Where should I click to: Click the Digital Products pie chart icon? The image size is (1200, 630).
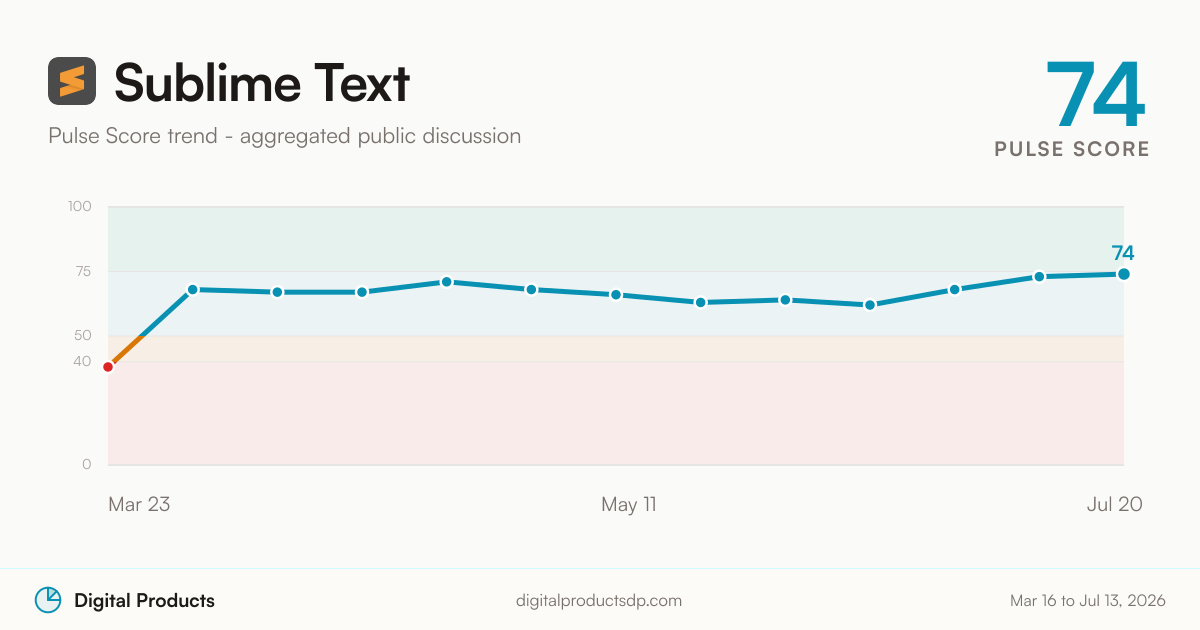click(48, 600)
